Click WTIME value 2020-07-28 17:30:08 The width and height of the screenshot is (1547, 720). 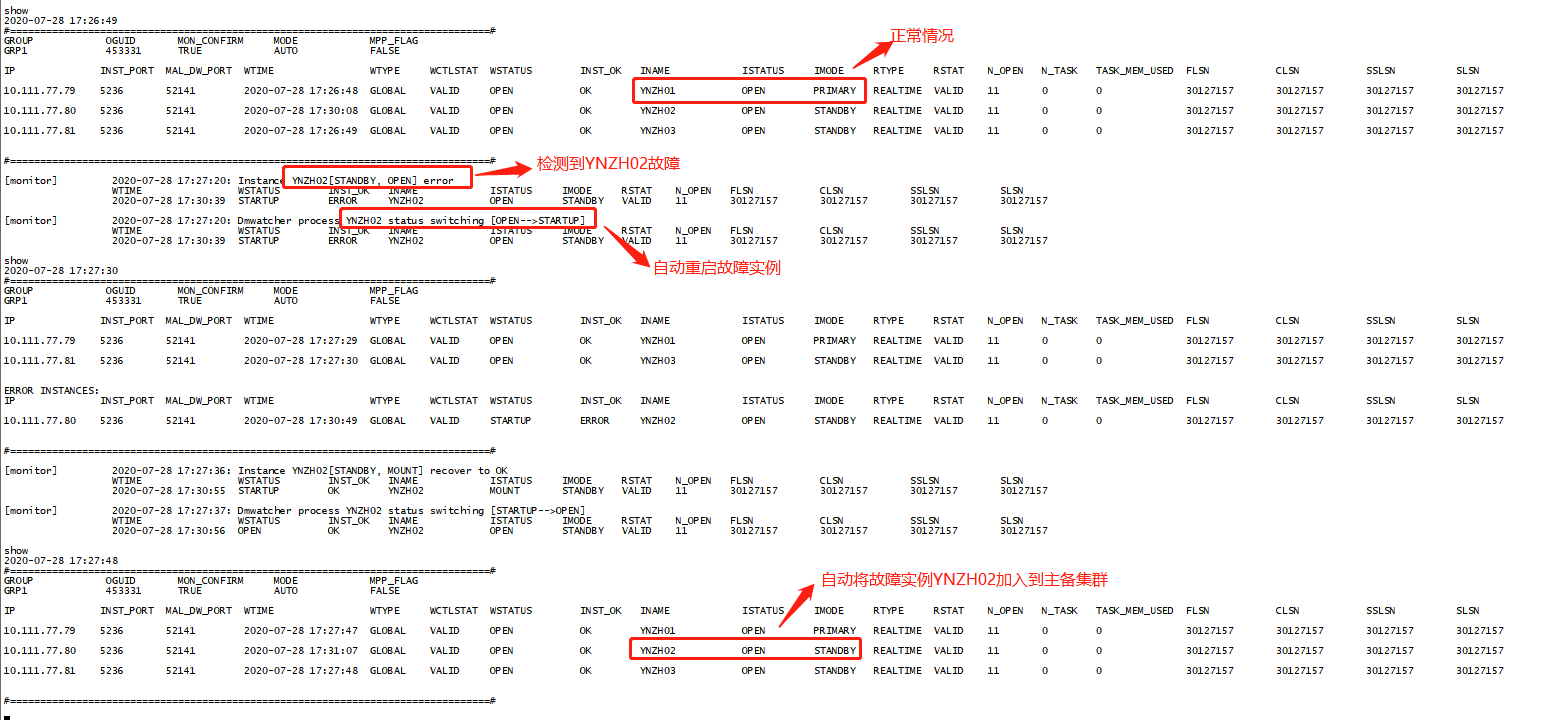point(301,111)
